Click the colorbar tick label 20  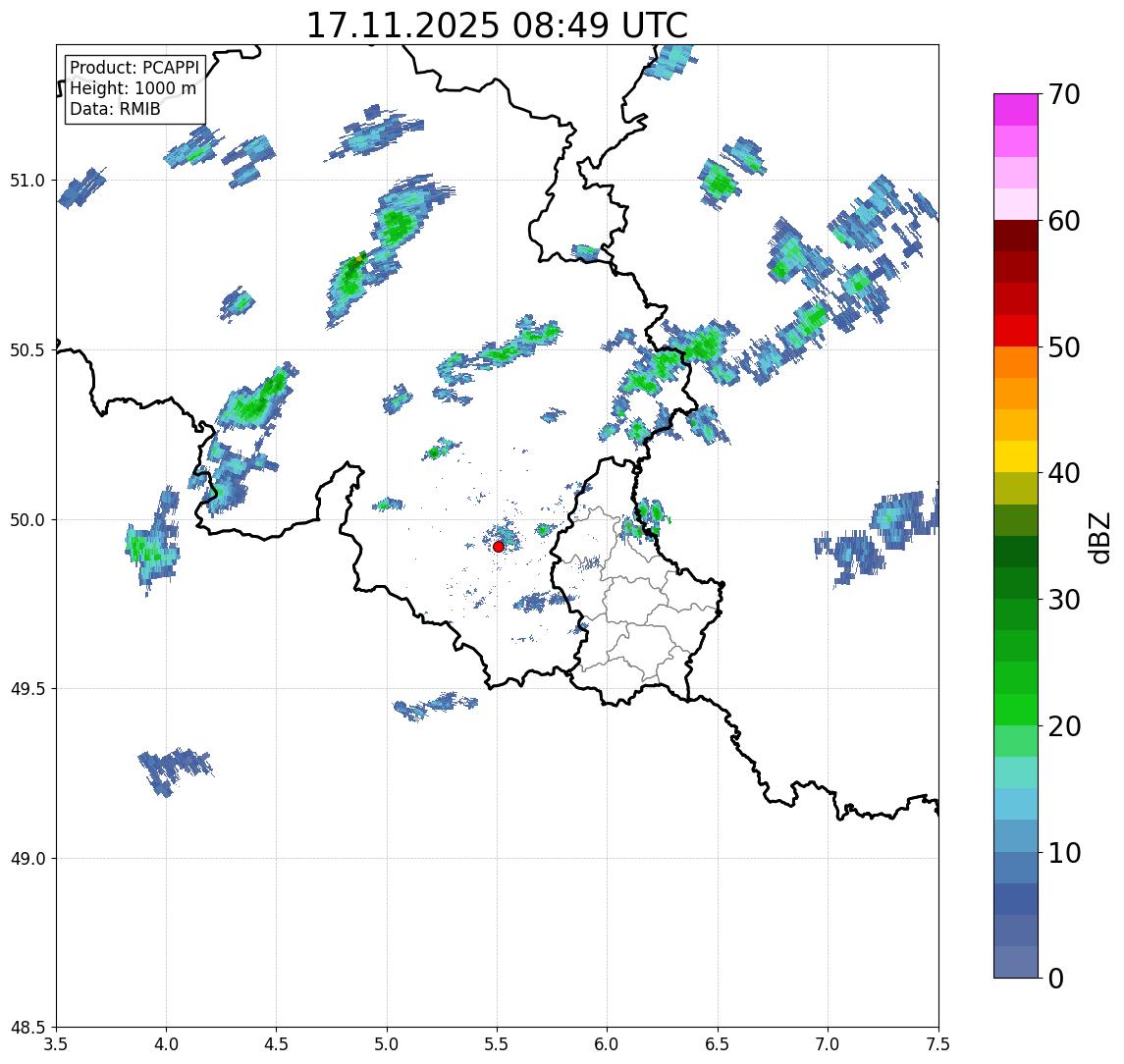pos(1064,726)
